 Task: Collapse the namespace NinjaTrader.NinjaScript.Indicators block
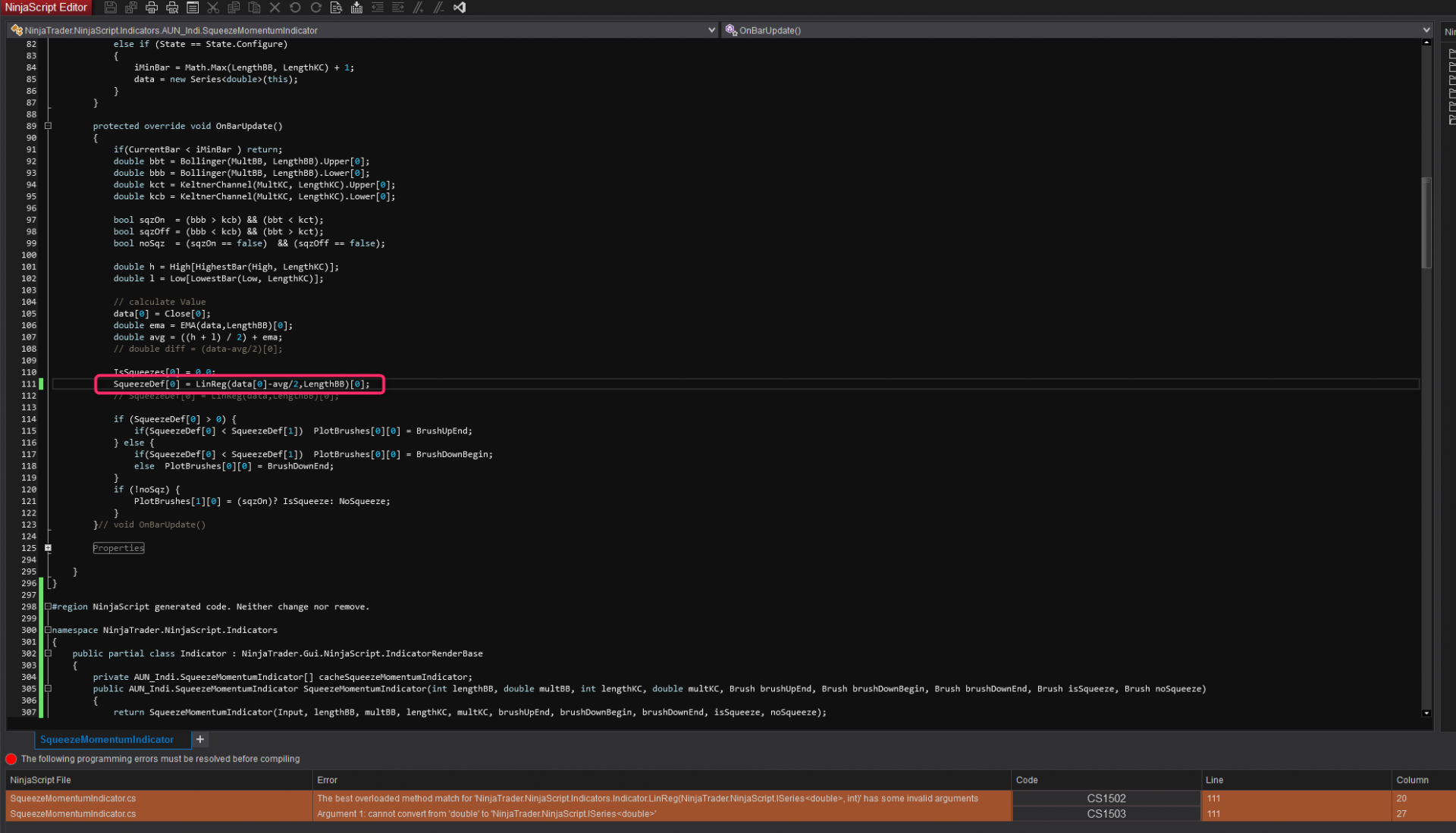48,630
